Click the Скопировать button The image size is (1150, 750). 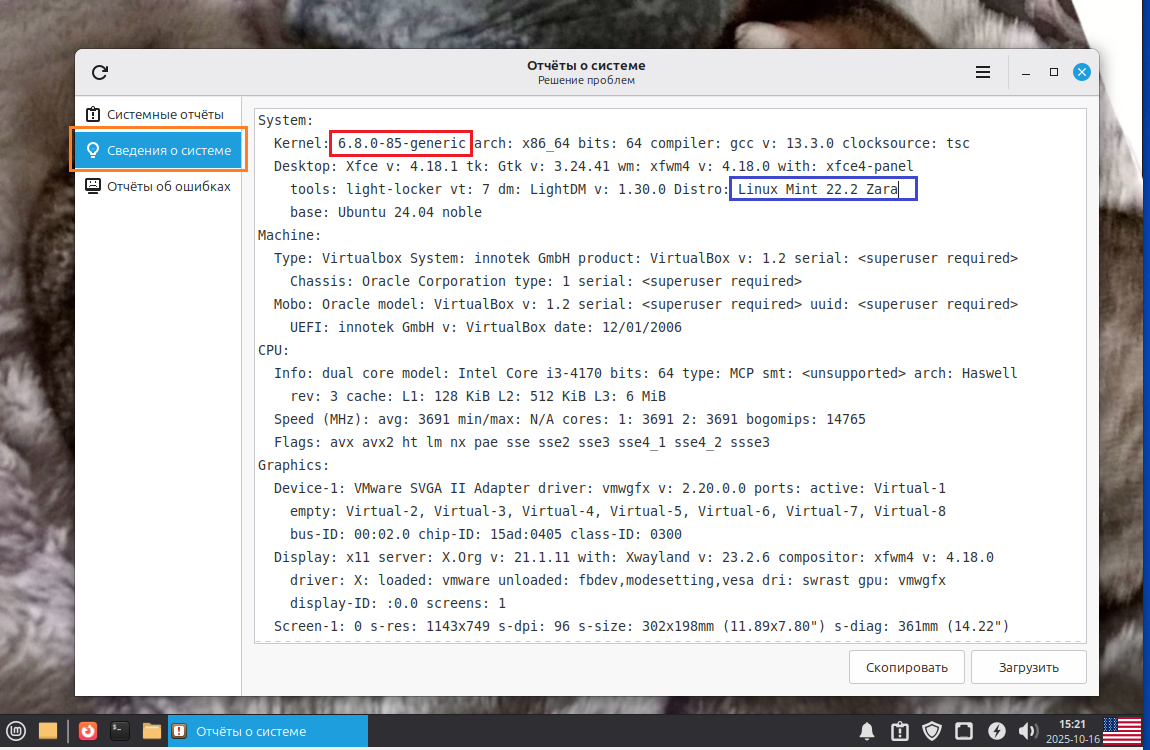tap(907, 667)
